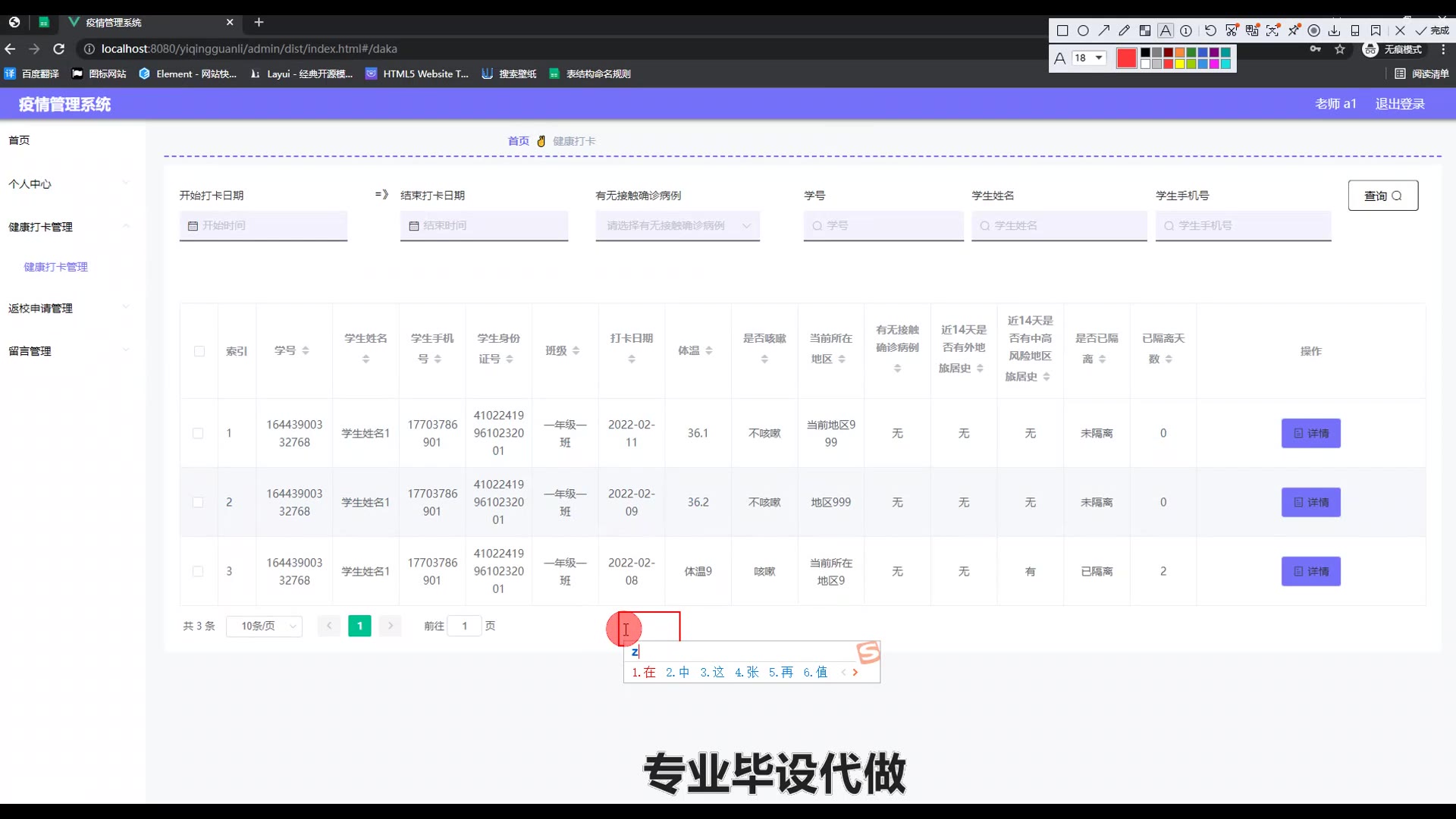Image resolution: width=1456 pixels, height=819 pixels.
Task: Choose the black color swatch
Action: click(x=1146, y=53)
